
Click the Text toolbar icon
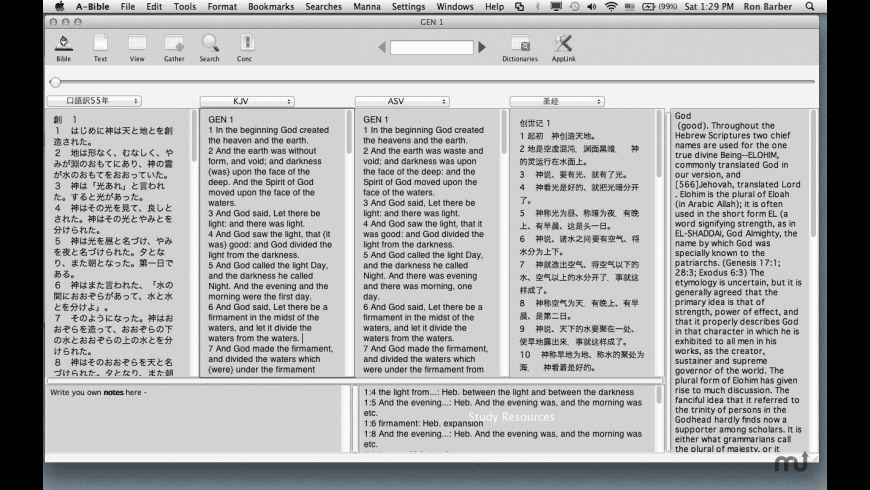[100, 47]
